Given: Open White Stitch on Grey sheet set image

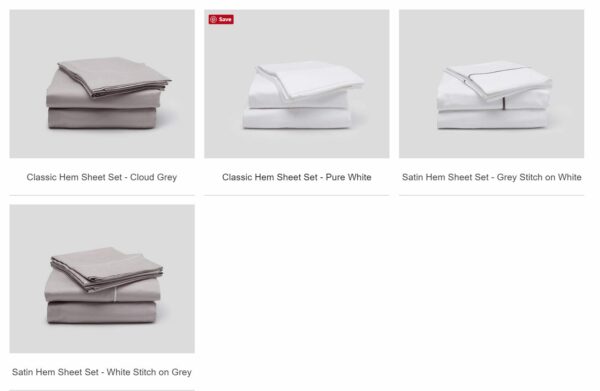Looking at the screenshot, I should click(x=102, y=279).
